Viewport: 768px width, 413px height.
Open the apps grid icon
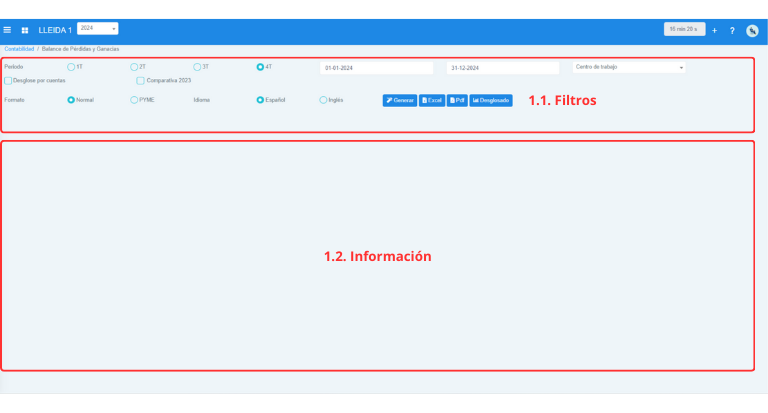click(25, 30)
